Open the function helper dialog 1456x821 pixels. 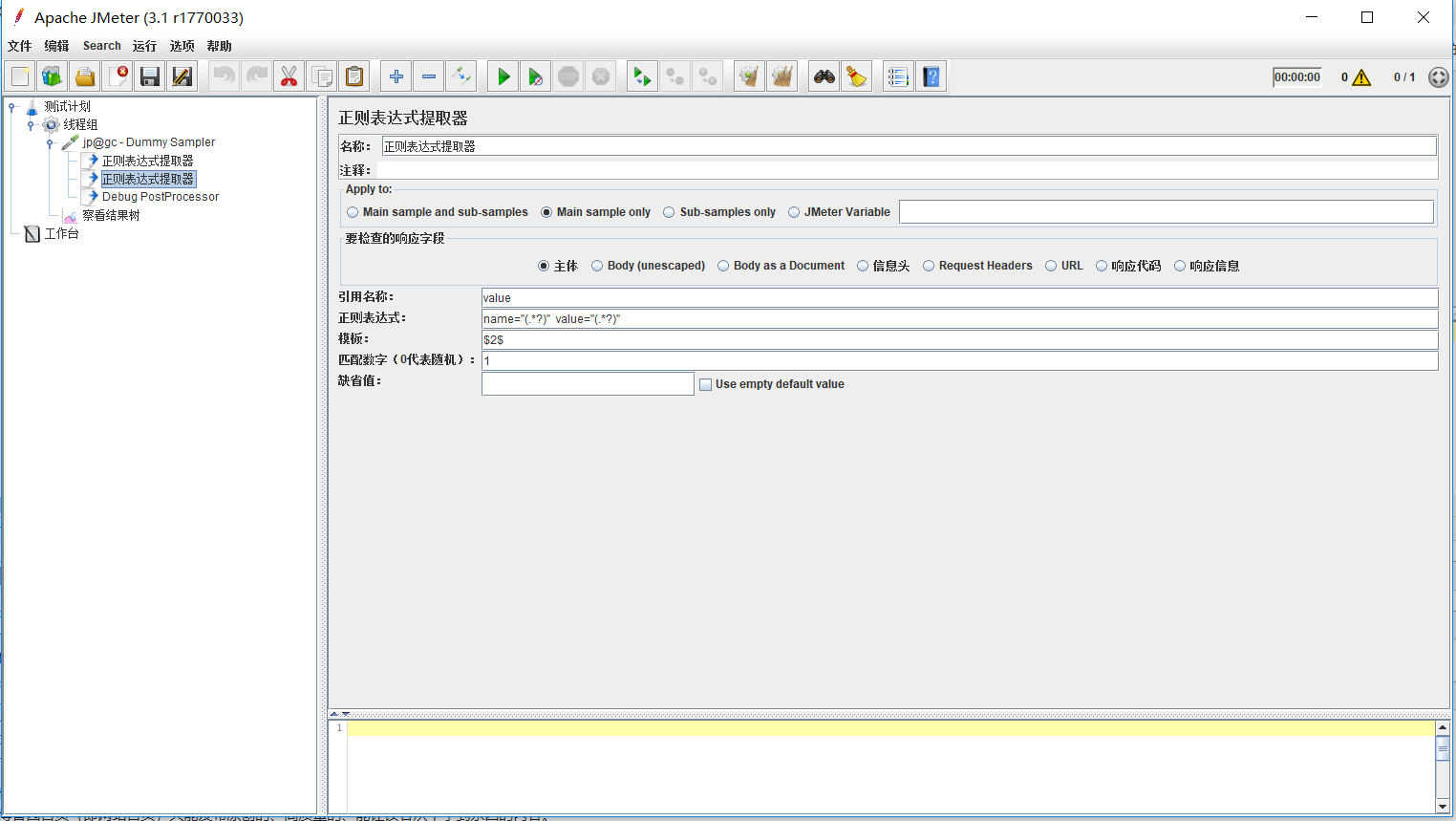[x=898, y=76]
